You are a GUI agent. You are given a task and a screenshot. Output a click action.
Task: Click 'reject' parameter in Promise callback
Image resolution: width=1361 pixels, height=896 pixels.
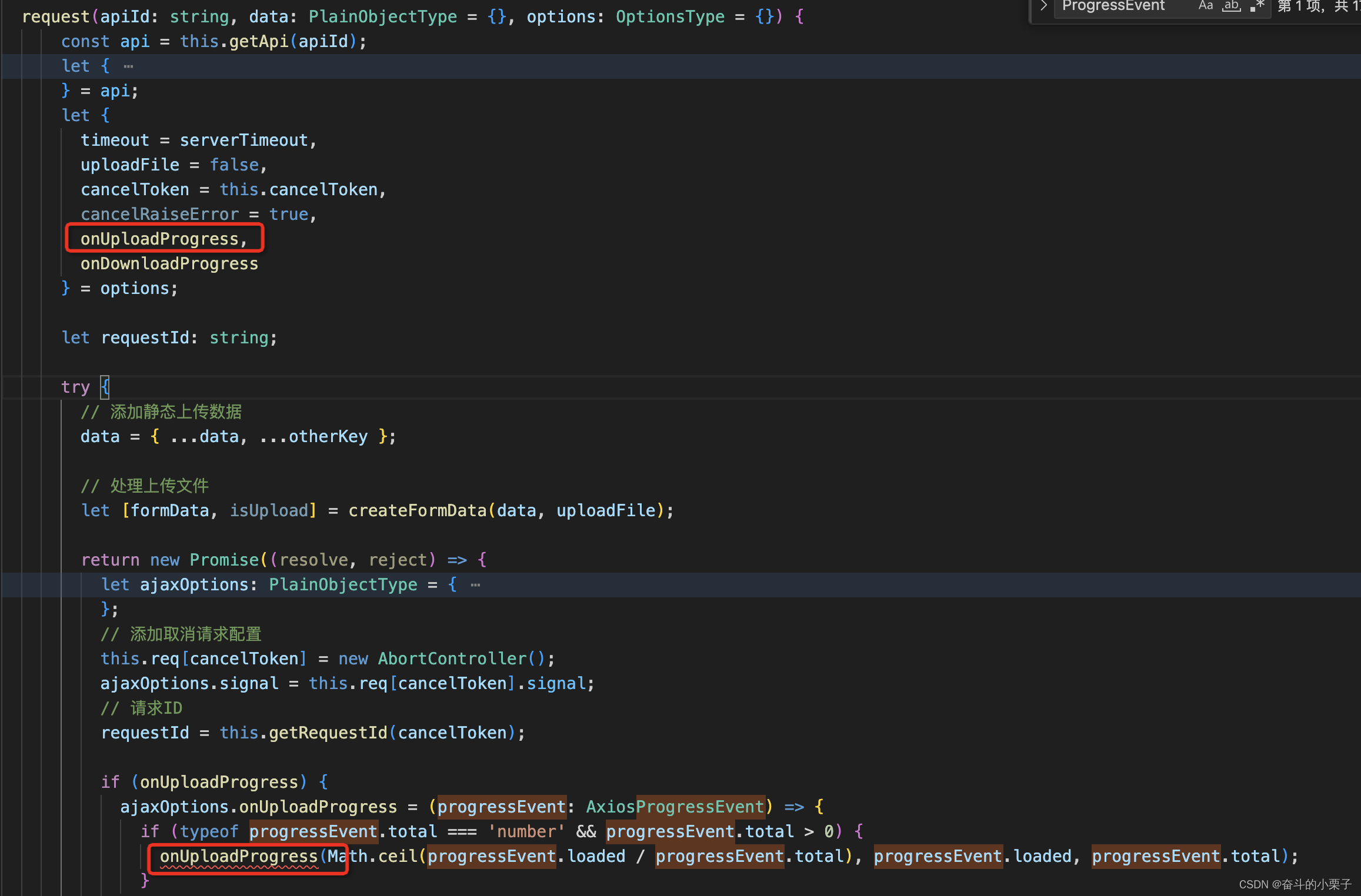pos(398,560)
